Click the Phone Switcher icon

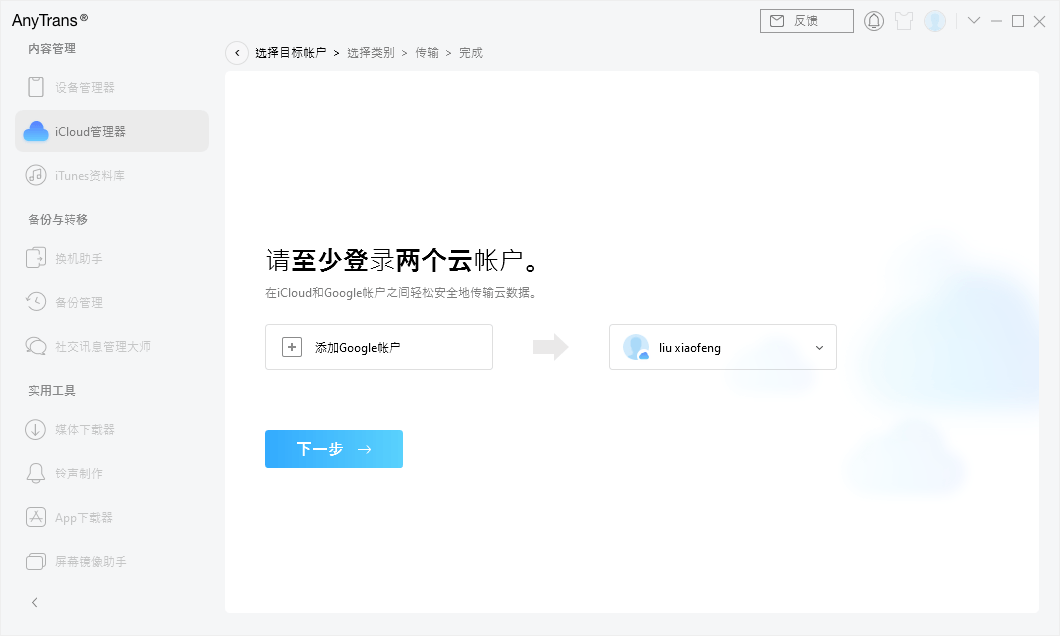(36, 258)
